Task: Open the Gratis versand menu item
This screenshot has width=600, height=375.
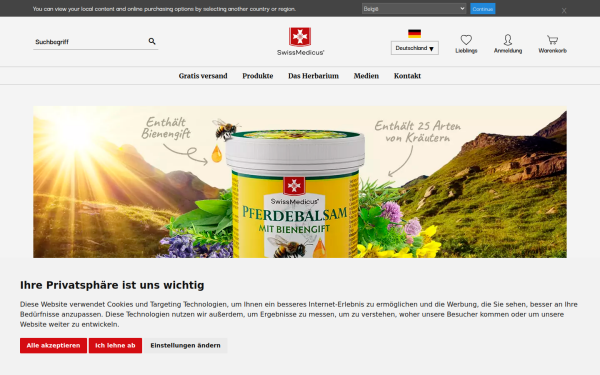Action: point(203,76)
